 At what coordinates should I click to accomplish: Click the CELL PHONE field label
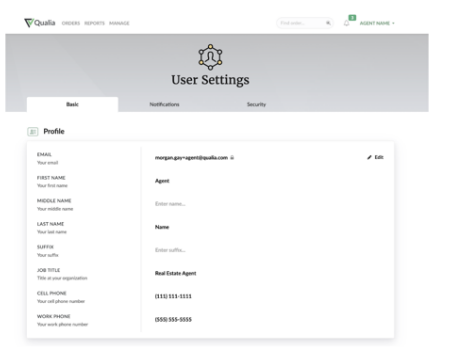click(52, 293)
